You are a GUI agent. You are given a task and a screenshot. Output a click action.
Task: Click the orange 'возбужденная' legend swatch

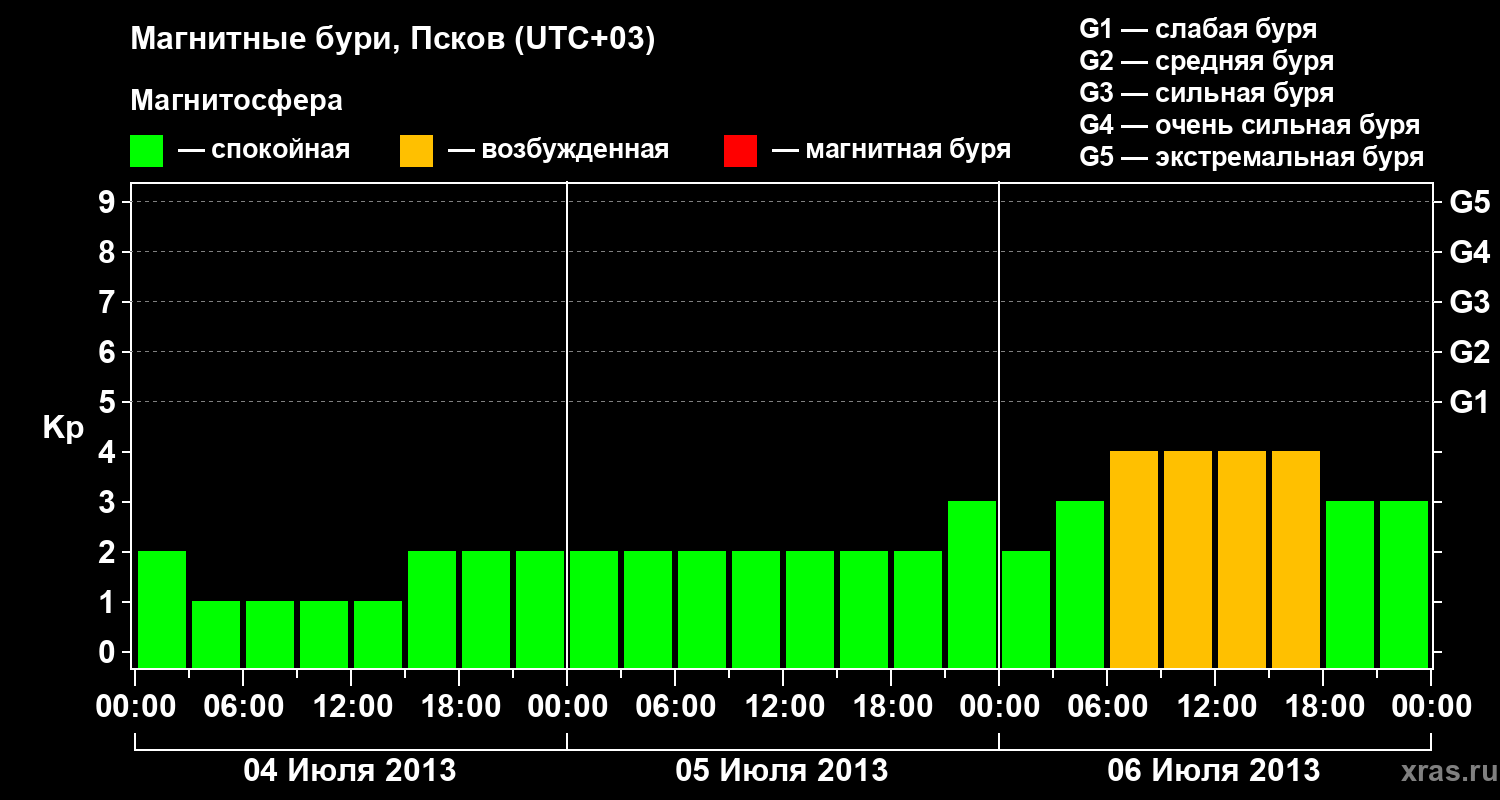click(x=416, y=151)
